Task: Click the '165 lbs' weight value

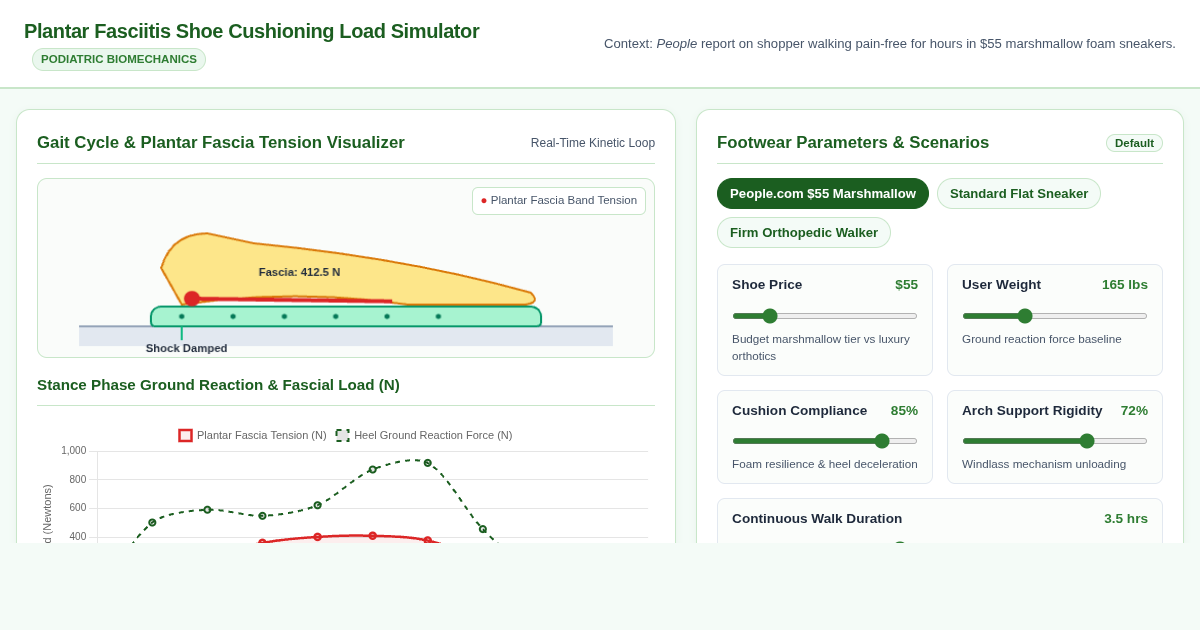Action: click(x=1125, y=284)
